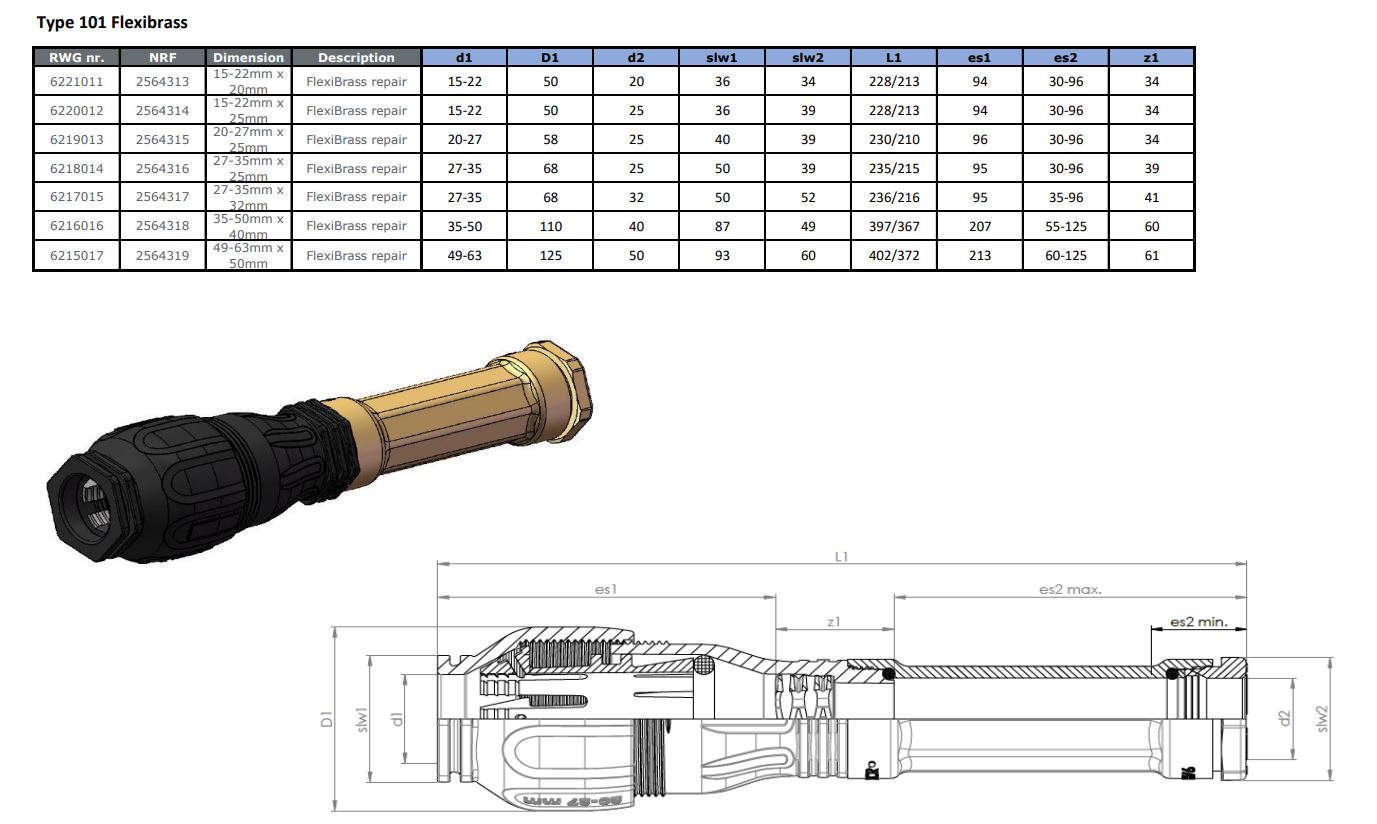Click z1 value 60

[1152, 227]
